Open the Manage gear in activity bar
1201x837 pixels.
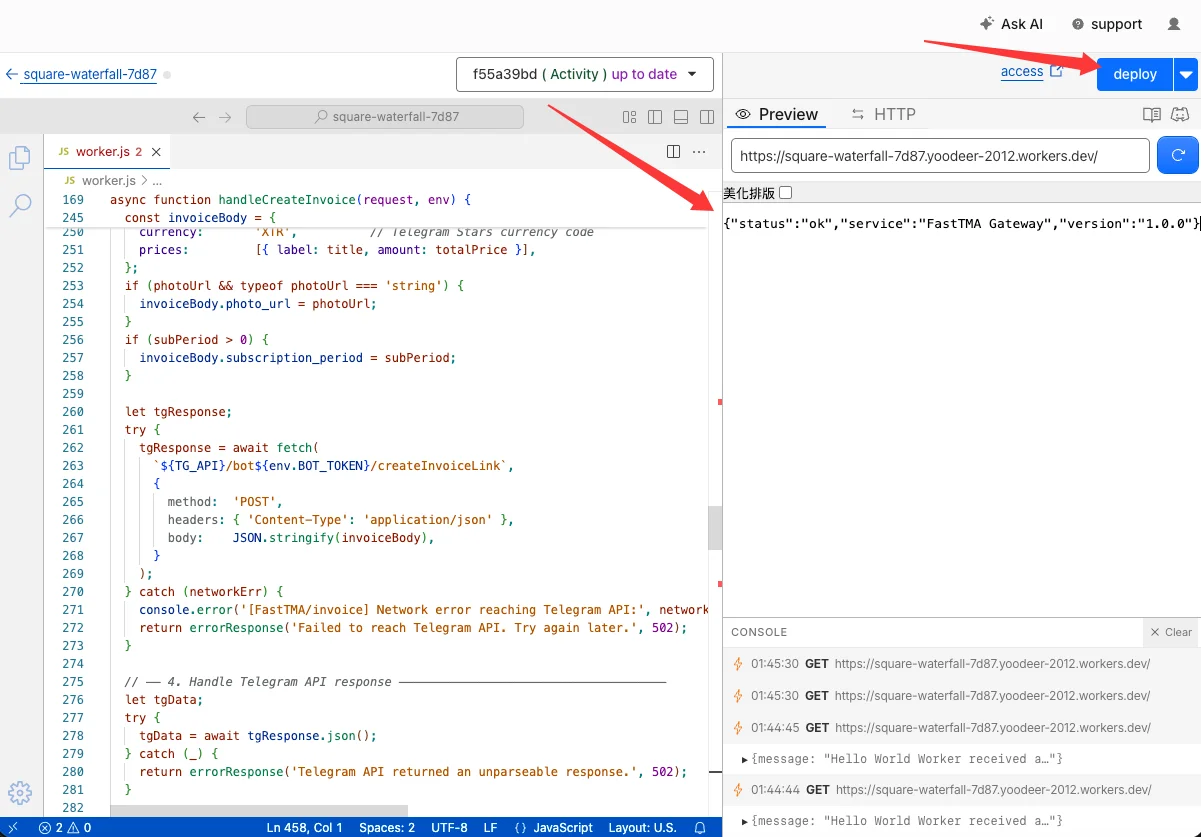pos(20,793)
